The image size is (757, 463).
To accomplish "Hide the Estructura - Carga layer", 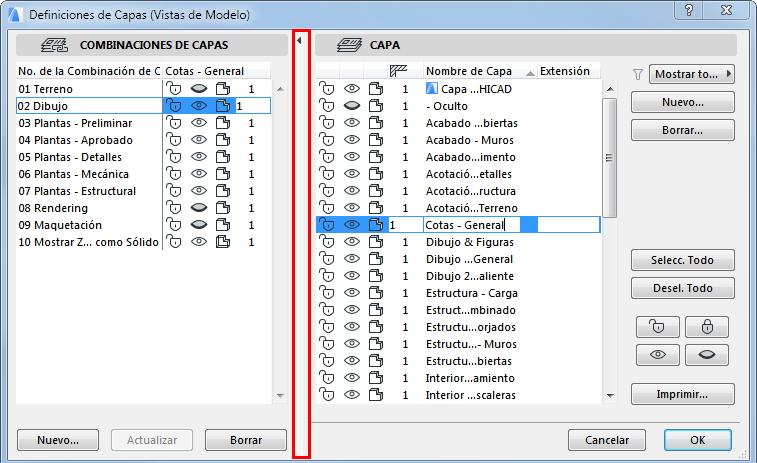I will pyautogui.click(x=352, y=293).
